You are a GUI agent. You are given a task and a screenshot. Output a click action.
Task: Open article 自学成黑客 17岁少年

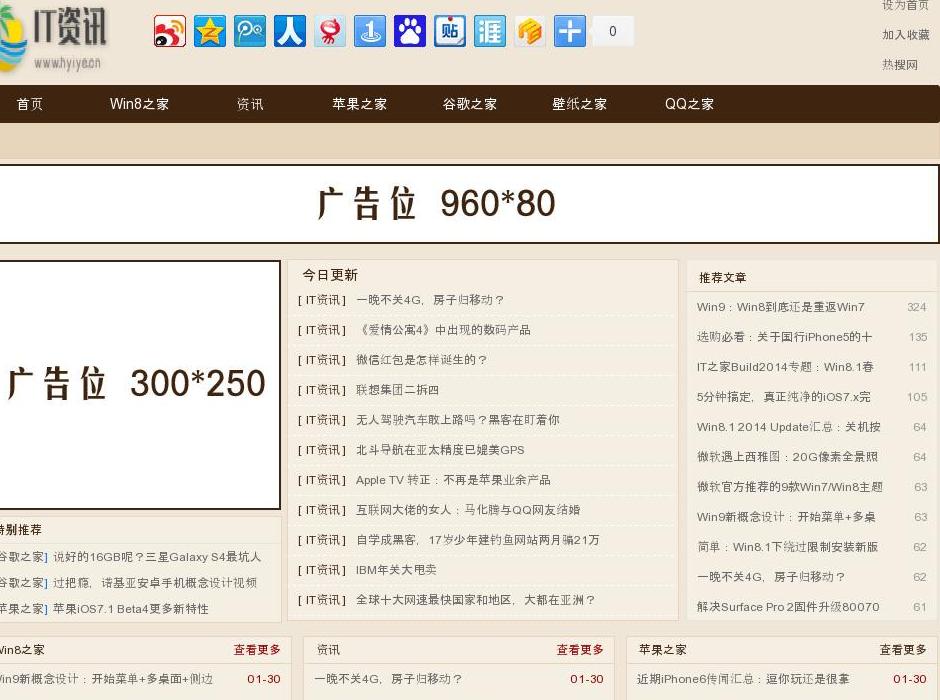477,540
